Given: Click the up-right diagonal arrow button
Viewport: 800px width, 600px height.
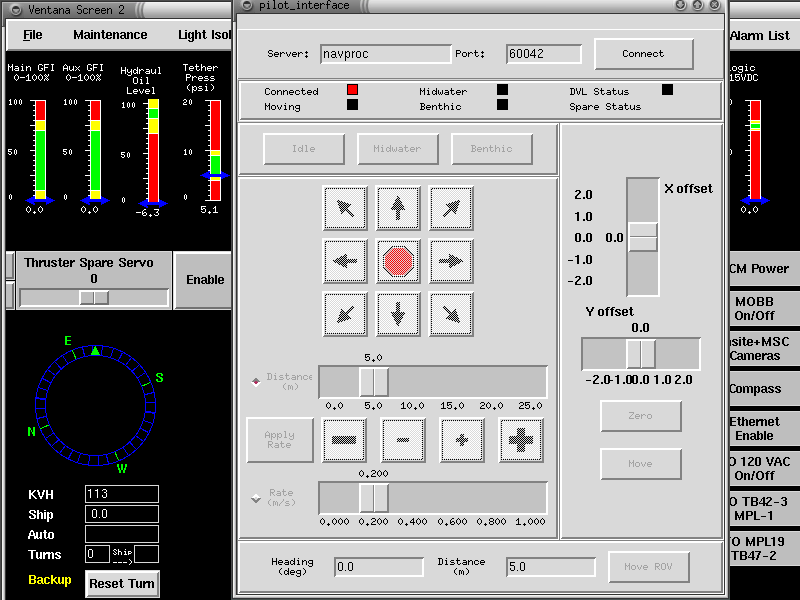Looking at the screenshot, I should pyautogui.click(x=451, y=208).
